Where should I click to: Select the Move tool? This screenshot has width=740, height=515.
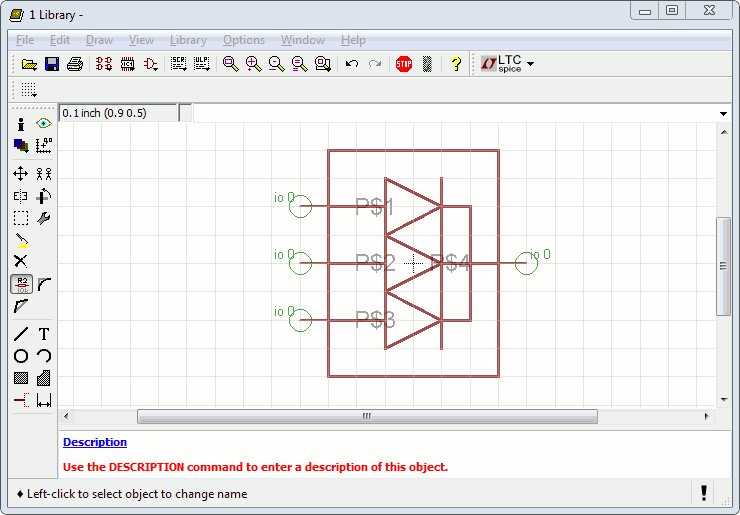[21, 174]
